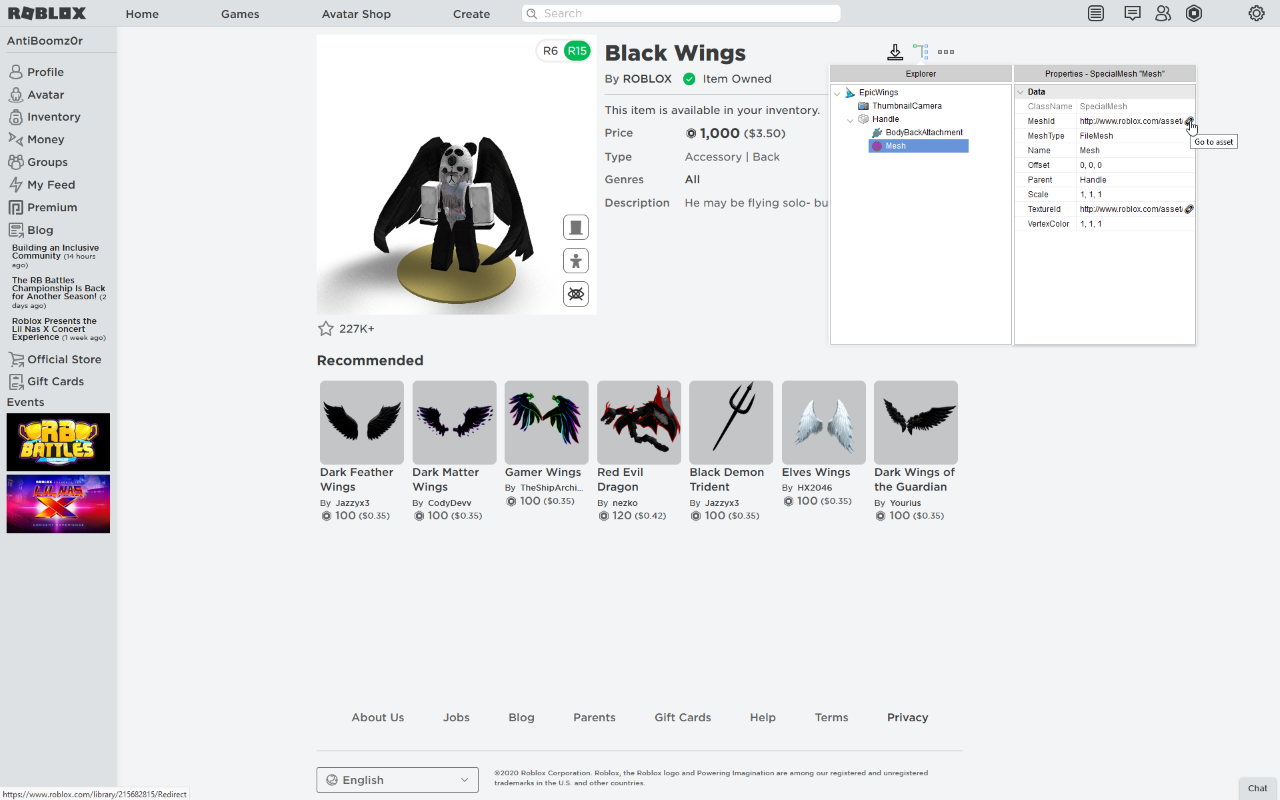
Task: Collapse the EpicWings tree node
Action: pyautogui.click(x=837, y=93)
